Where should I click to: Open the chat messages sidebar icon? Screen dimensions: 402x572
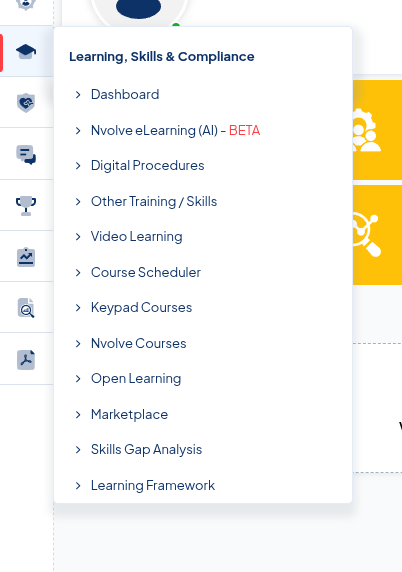pyautogui.click(x=26, y=154)
